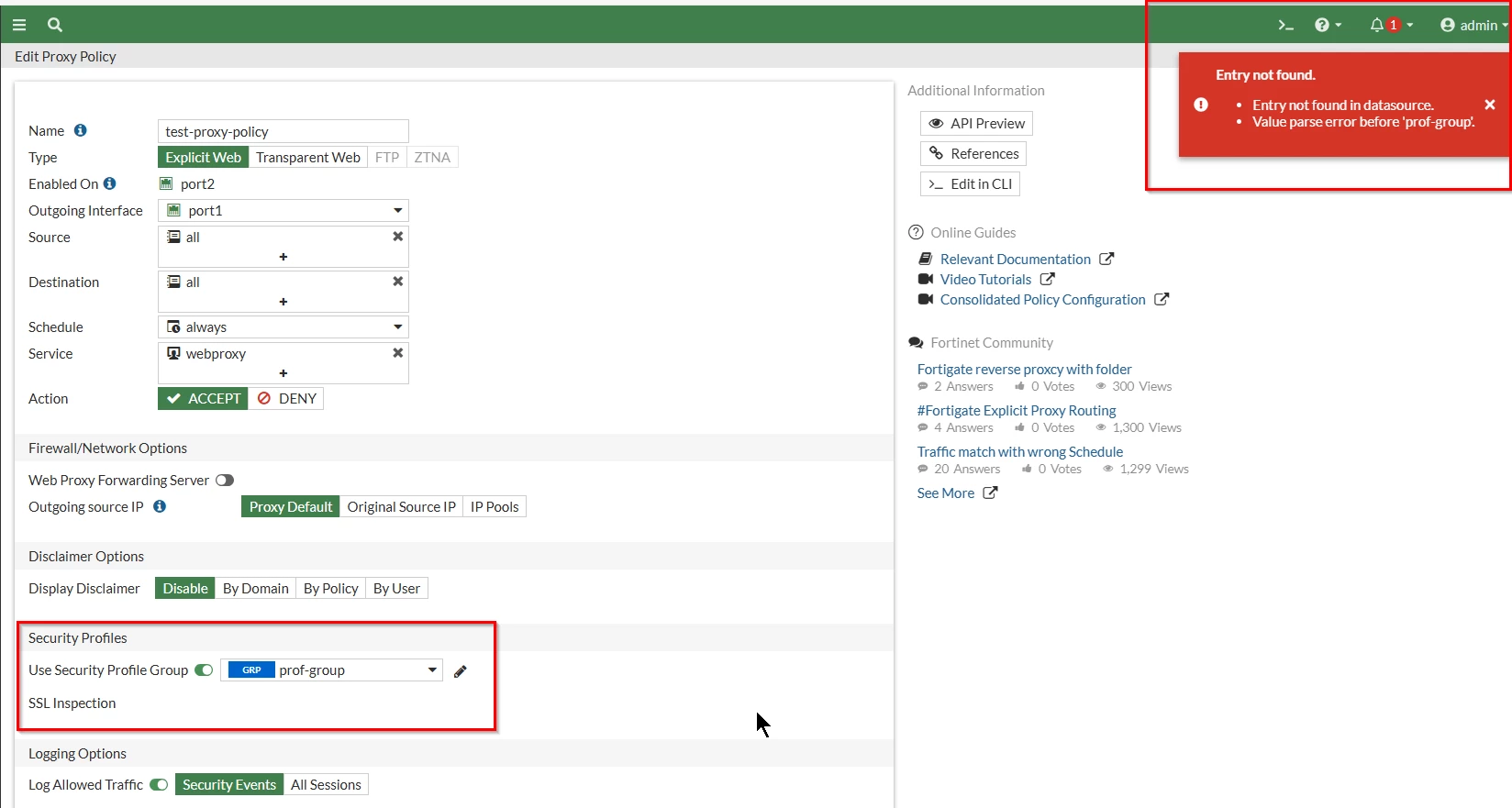This screenshot has width=1512, height=808.
Task: Set Display Disclaimer By Policy
Action: (x=331, y=588)
